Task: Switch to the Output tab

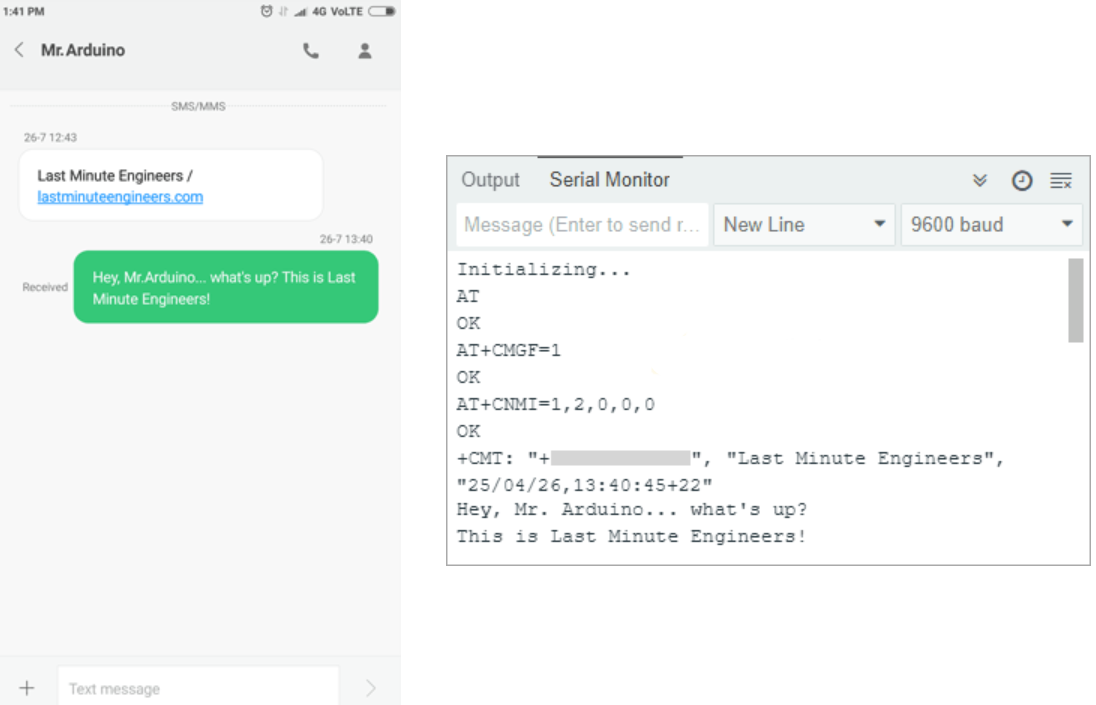Action: coord(490,180)
